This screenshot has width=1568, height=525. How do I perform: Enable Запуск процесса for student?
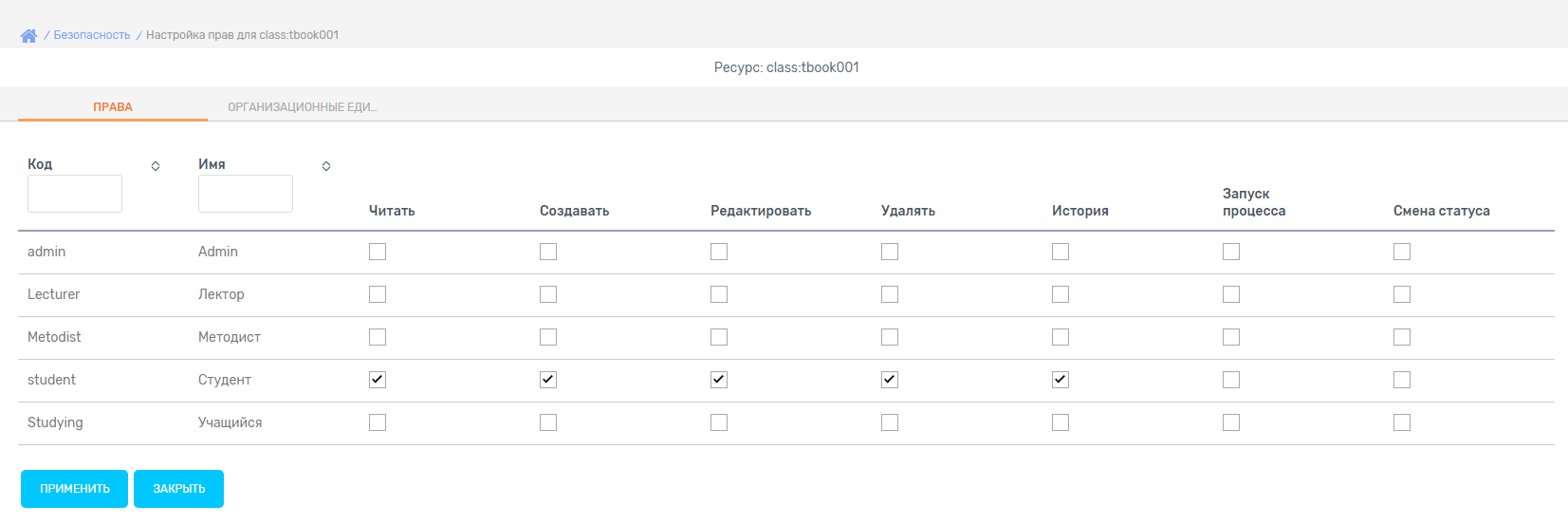click(x=1231, y=380)
